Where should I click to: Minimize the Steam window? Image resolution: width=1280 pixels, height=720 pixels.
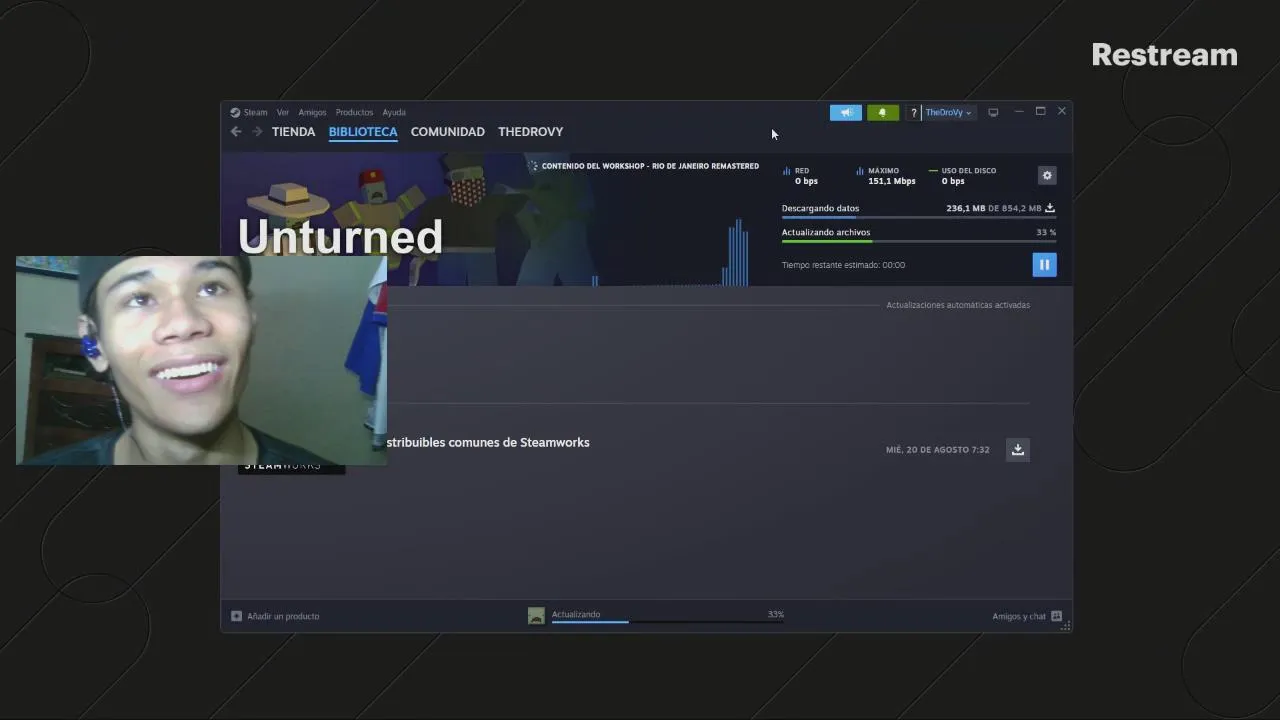click(1019, 111)
